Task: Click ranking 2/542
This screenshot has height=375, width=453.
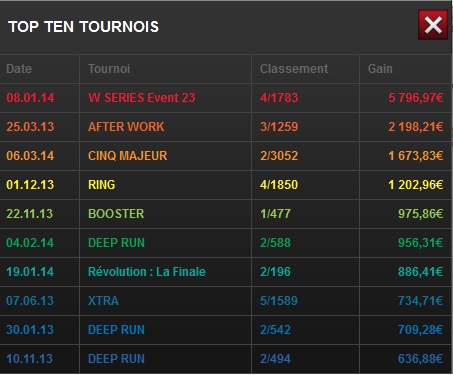Action: click(275, 330)
